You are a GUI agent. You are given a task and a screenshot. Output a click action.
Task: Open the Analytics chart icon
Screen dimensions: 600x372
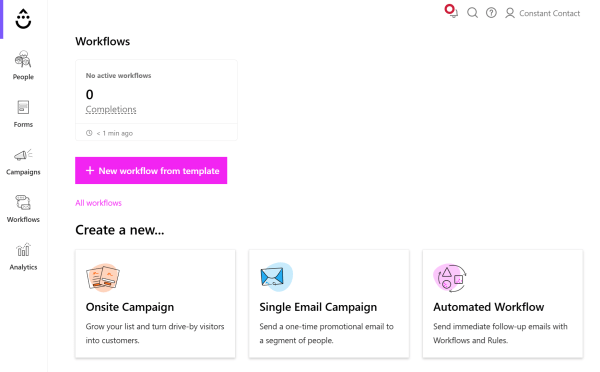(x=23, y=250)
